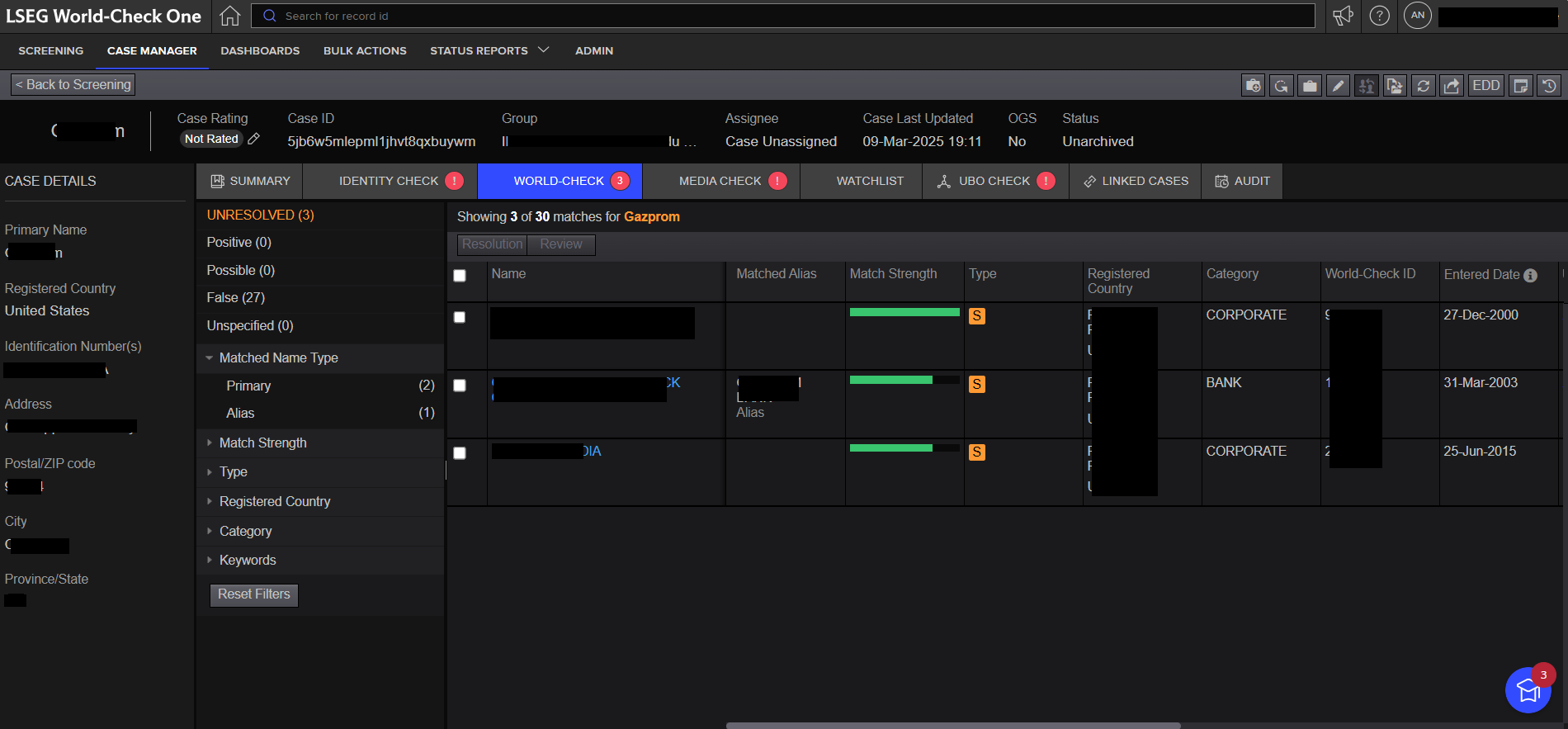Screen dimensions: 1568x729
Task: Open the Audit tab
Action: [x=1242, y=181]
